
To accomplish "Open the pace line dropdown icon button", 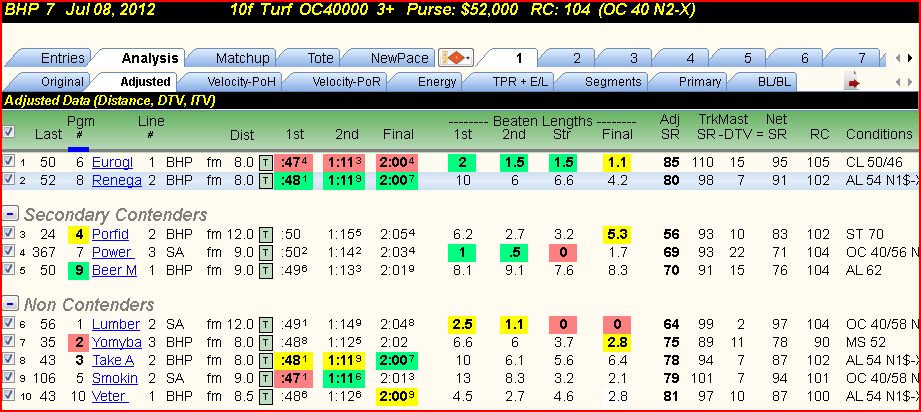I will [x=456, y=58].
